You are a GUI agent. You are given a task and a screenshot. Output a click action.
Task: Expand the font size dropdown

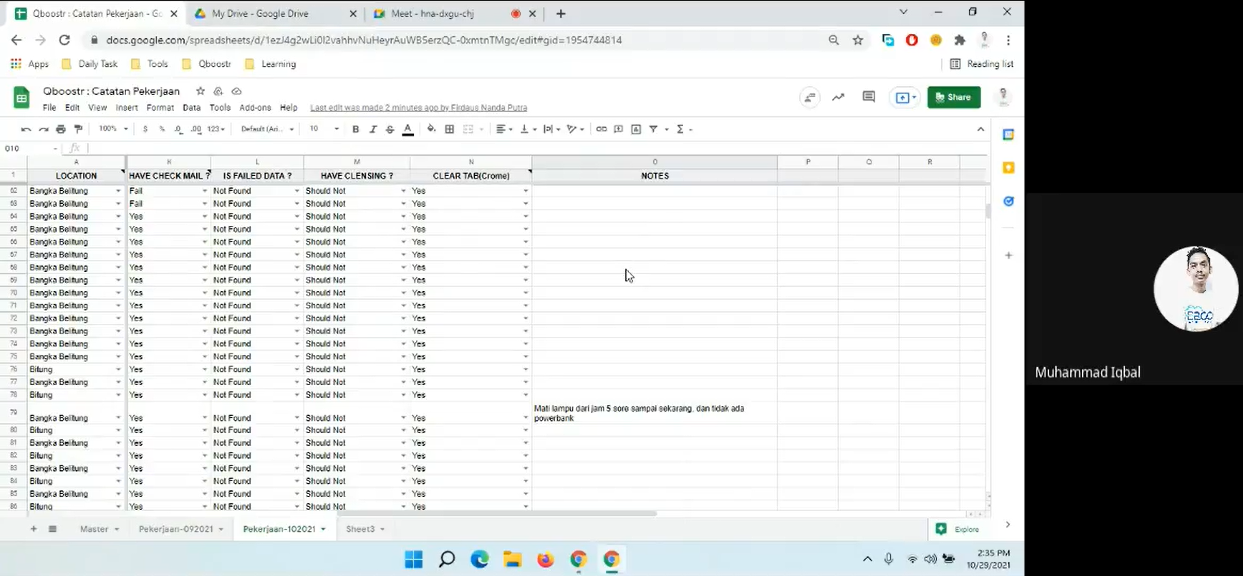click(323, 129)
